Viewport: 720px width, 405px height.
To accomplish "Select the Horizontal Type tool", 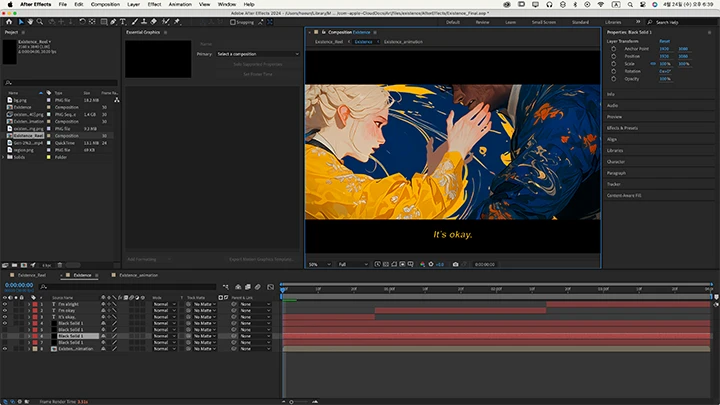I will [x=123, y=22].
